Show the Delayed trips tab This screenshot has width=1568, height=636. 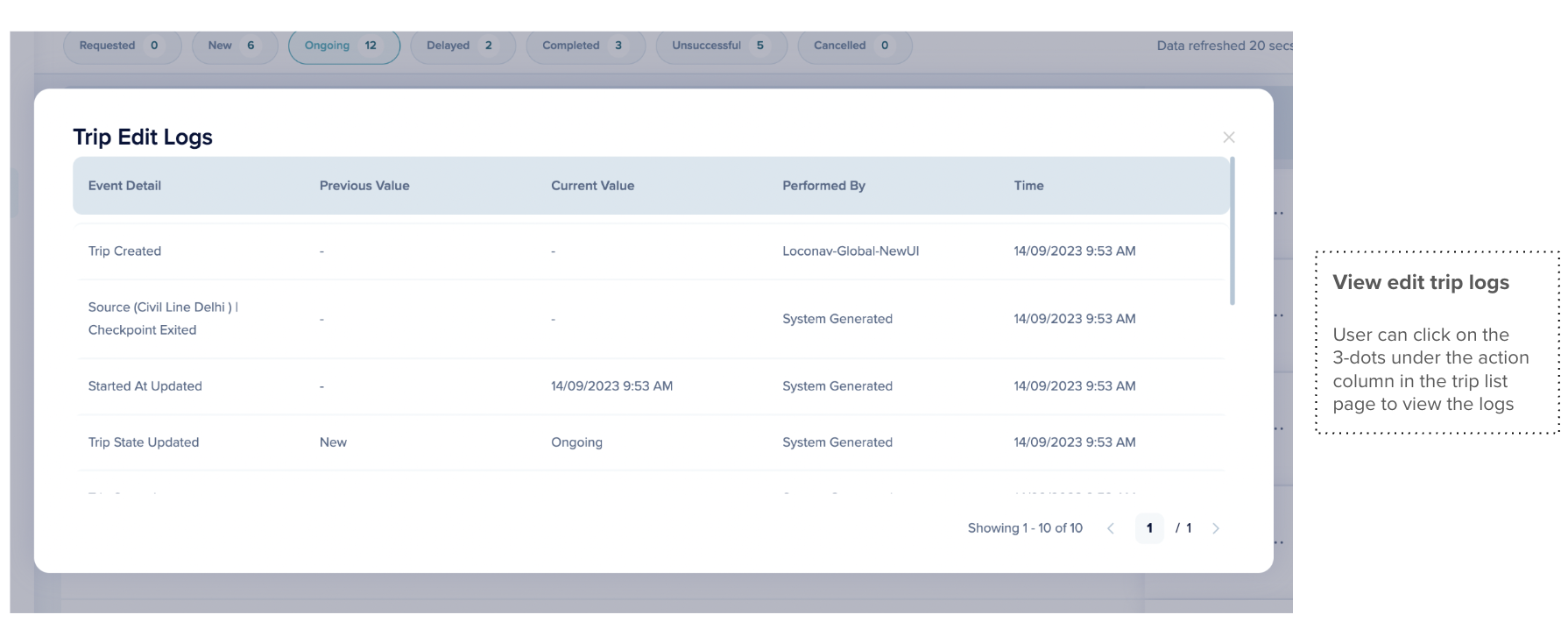pos(462,46)
